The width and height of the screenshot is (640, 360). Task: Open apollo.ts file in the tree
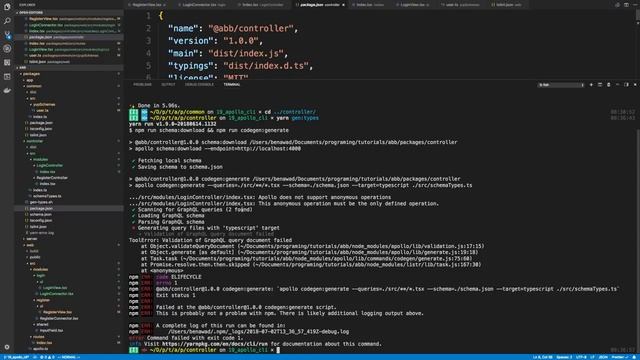[40, 349]
